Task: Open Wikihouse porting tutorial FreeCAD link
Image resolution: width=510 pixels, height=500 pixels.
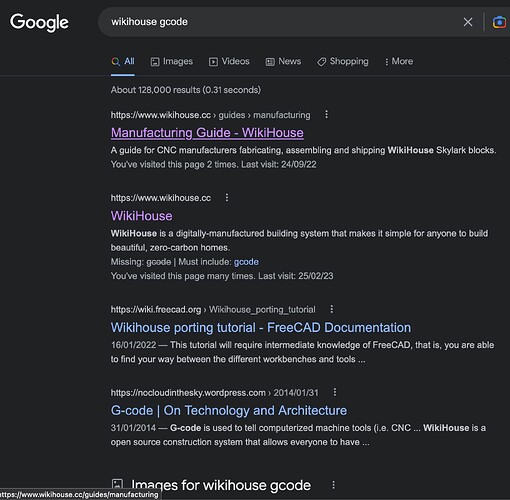Action: click(261, 327)
